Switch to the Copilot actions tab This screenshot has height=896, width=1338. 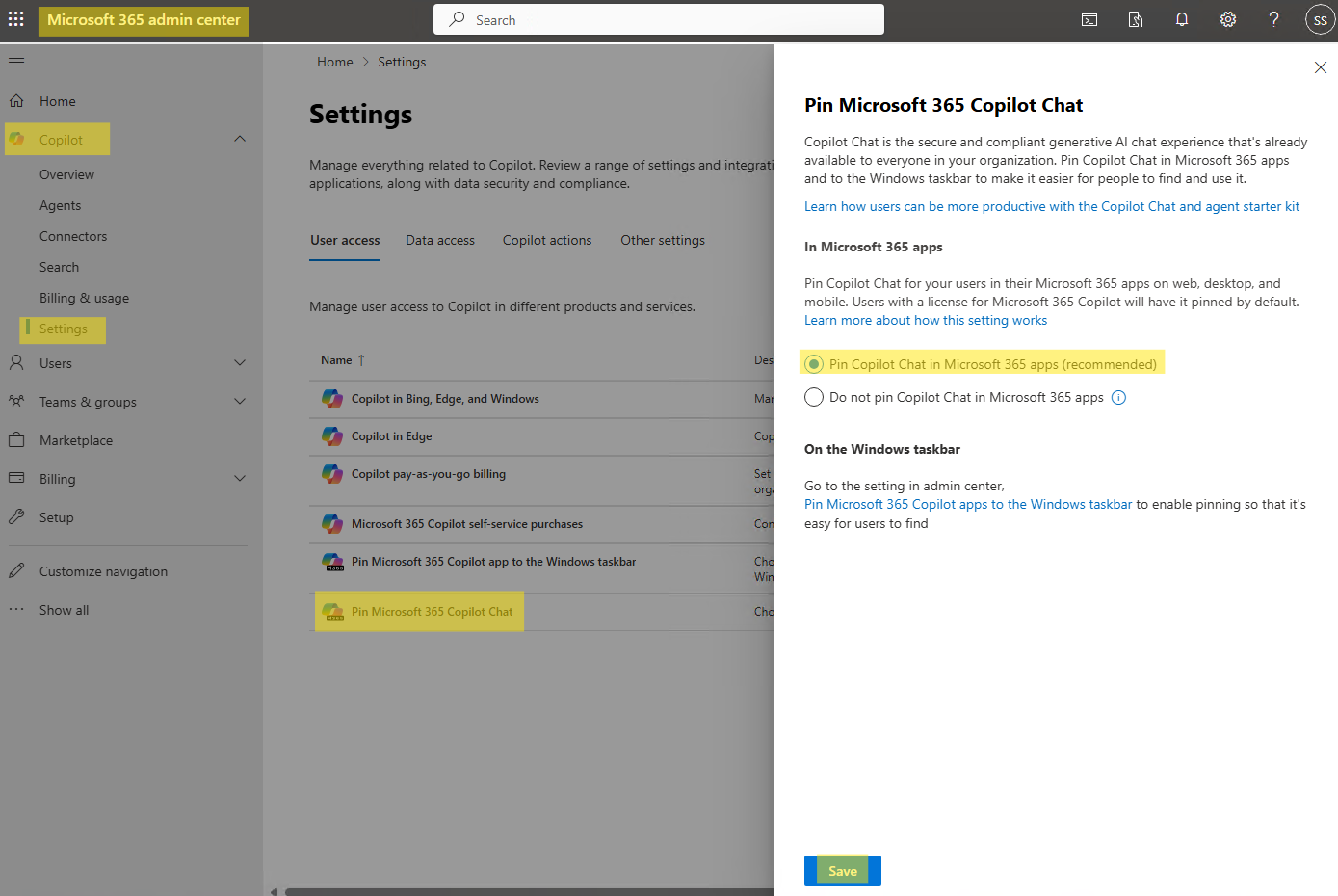(547, 241)
